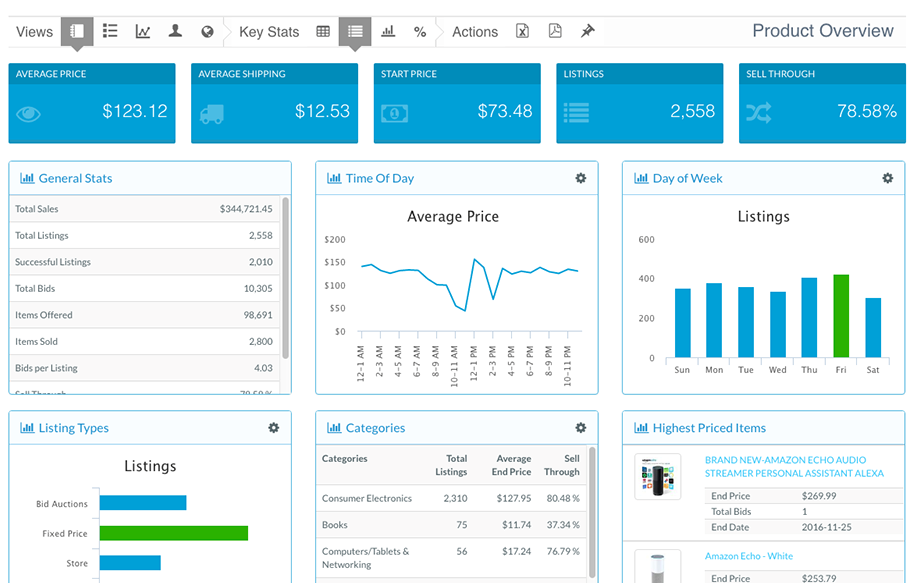Open the Day of Week panel settings gear
The width and height of the screenshot is (915, 583).
[x=887, y=178]
